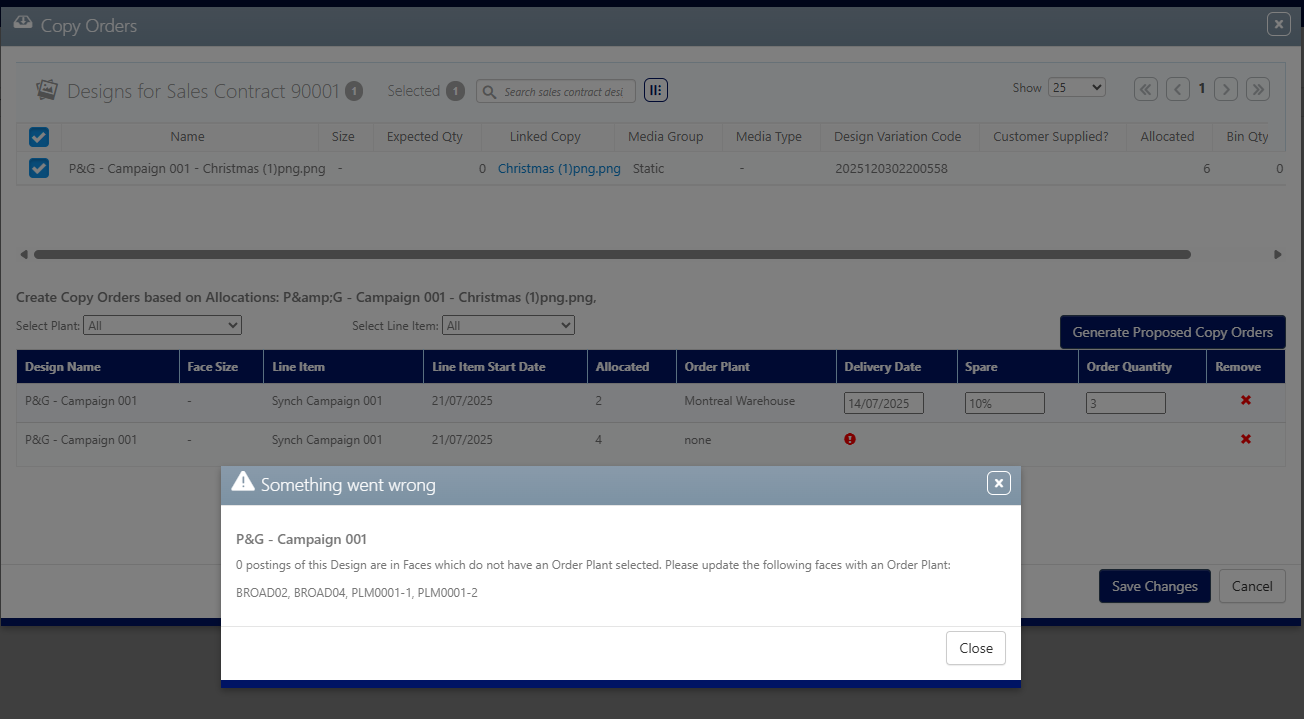Image resolution: width=1304 pixels, height=719 pixels.
Task: Go to the previous designs page
Action: point(1178,88)
